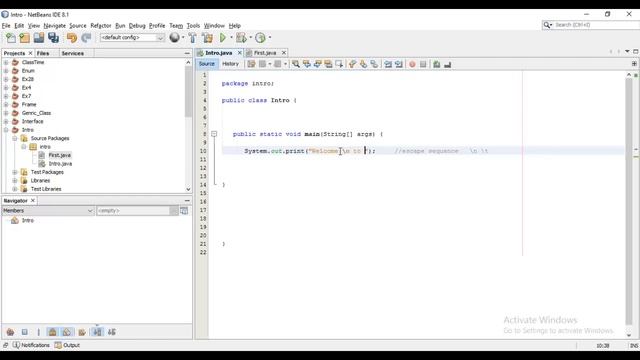Close the Navigator panel tab

point(33,201)
